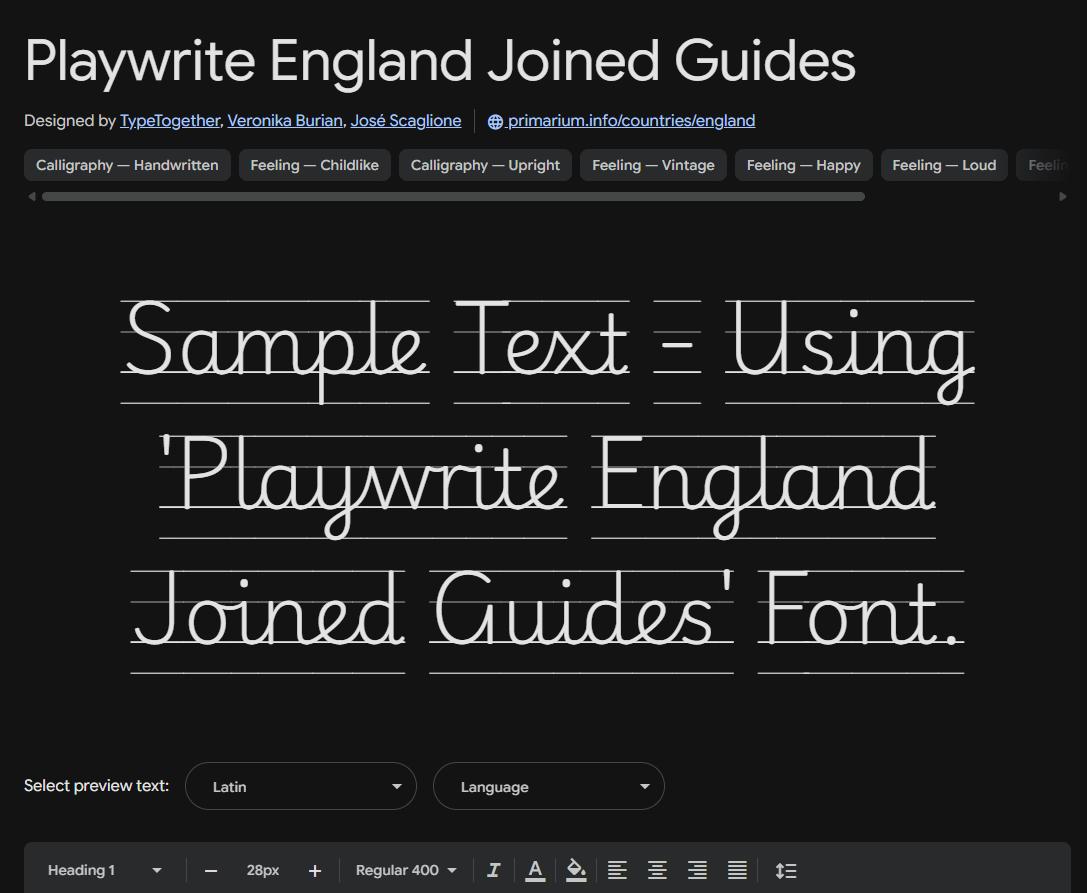Decrease font size with minus button

(211, 871)
